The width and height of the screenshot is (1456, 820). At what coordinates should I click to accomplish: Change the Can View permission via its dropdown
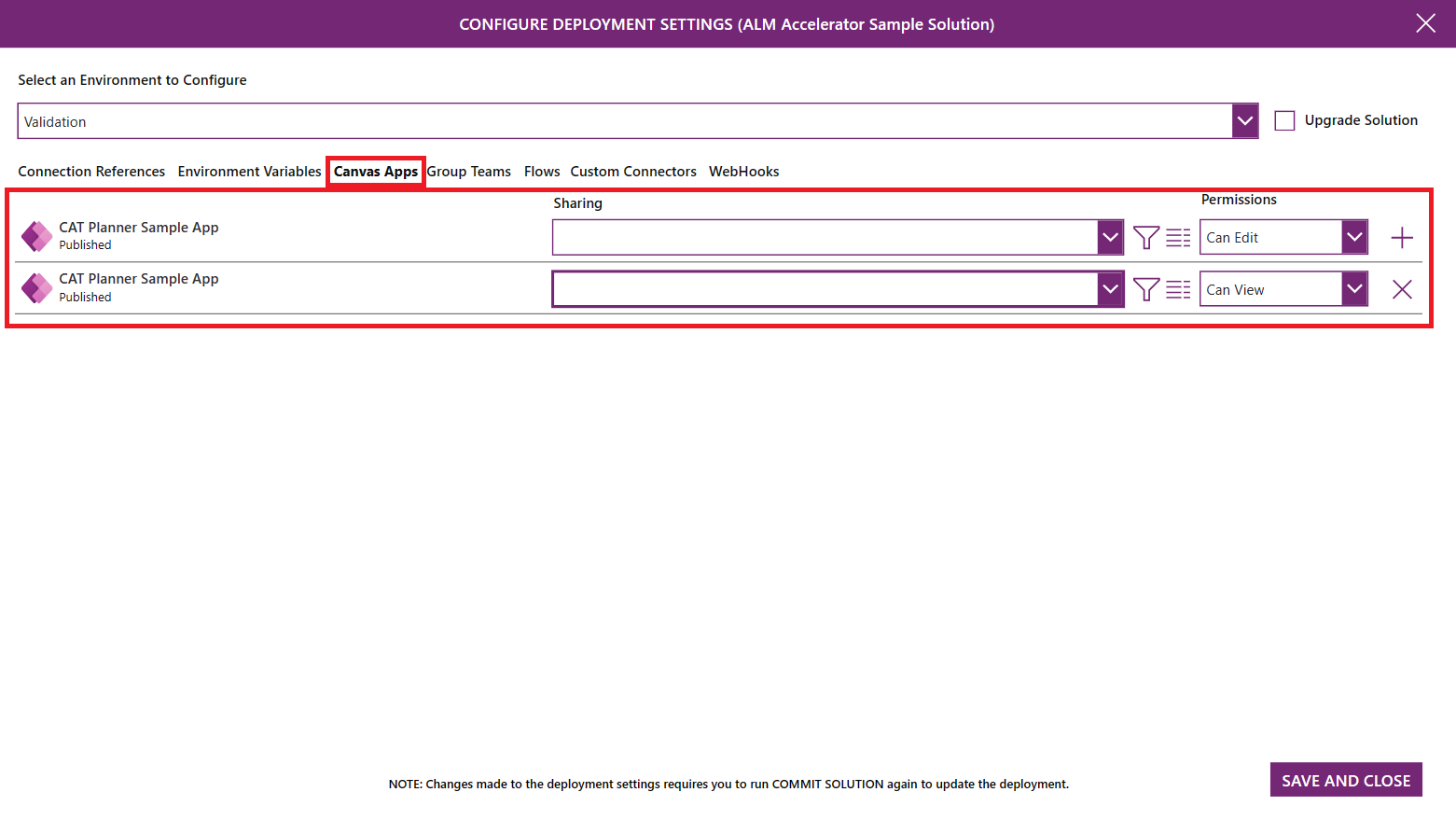[1353, 288]
